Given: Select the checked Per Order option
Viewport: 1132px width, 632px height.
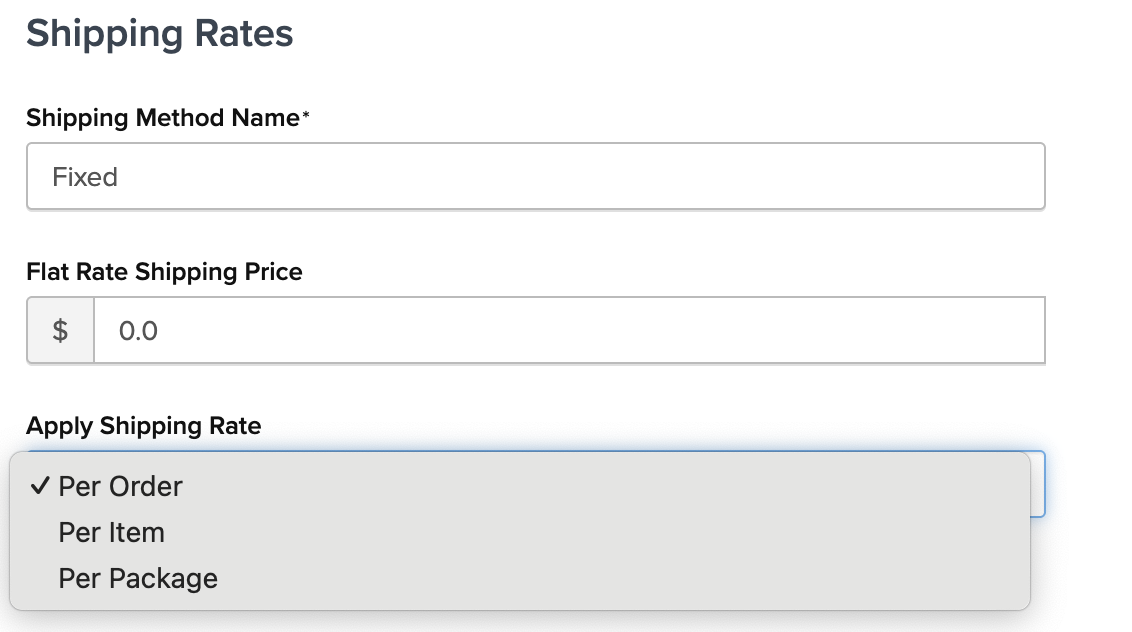Looking at the screenshot, I should [x=120, y=486].
